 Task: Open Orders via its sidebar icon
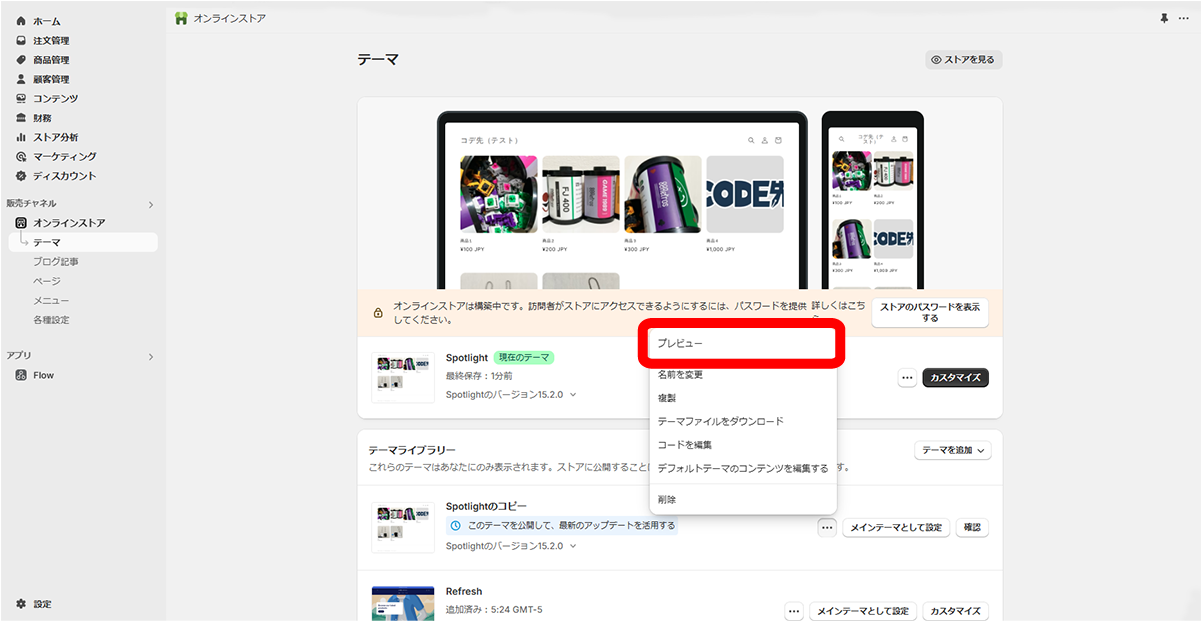tap(21, 41)
